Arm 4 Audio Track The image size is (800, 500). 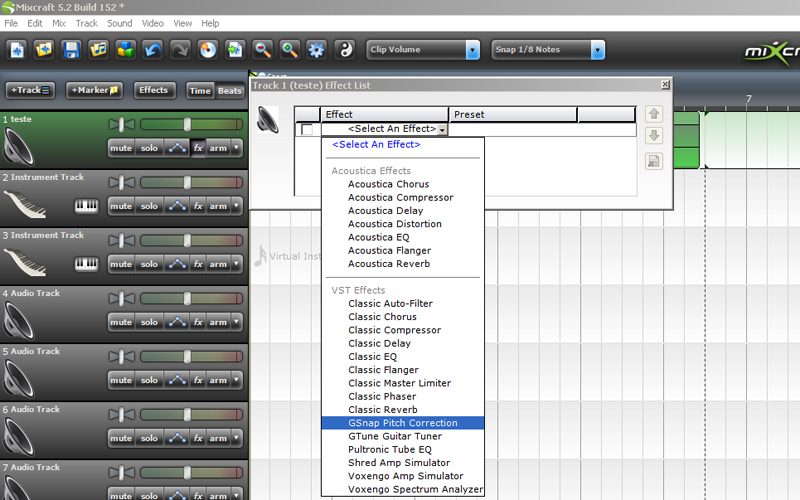(x=218, y=322)
